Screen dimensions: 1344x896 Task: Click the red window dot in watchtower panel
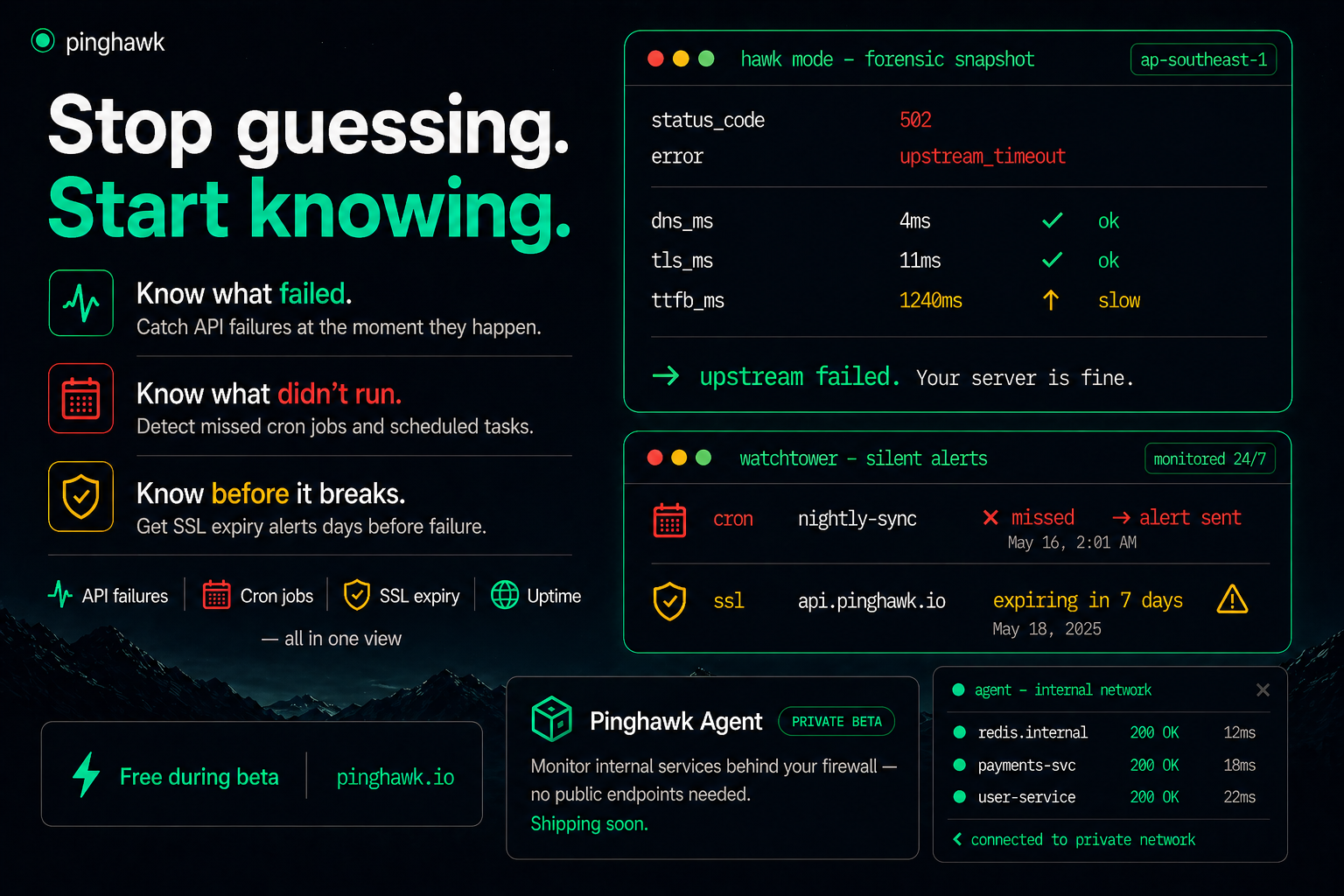click(654, 458)
